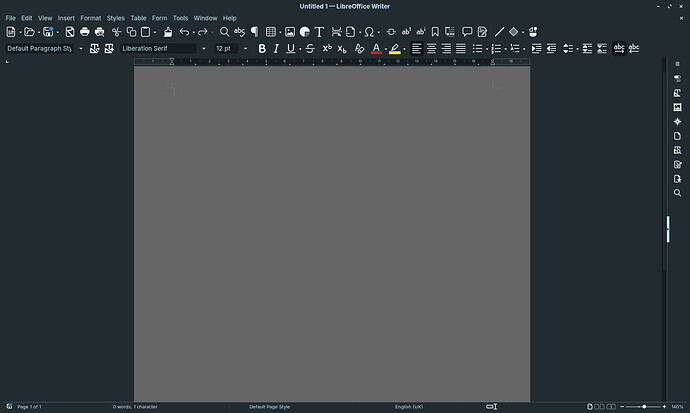Click the Save document icon
The width and height of the screenshot is (690, 413).
coord(48,32)
